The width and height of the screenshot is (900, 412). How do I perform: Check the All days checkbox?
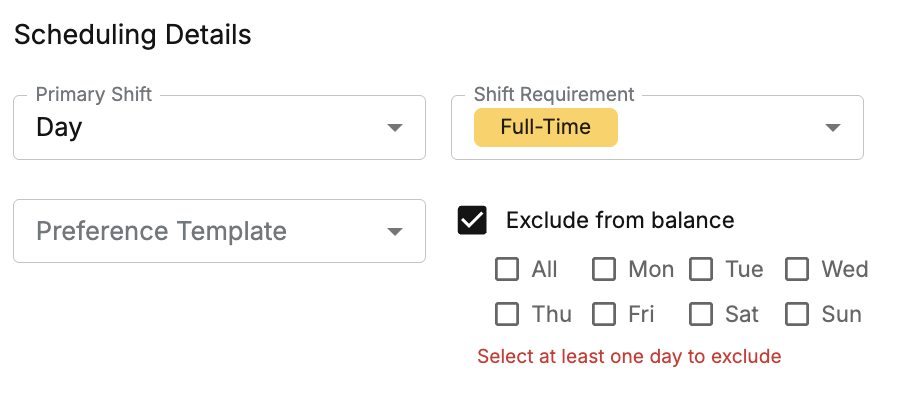pyautogui.click(x=508, y=269)
